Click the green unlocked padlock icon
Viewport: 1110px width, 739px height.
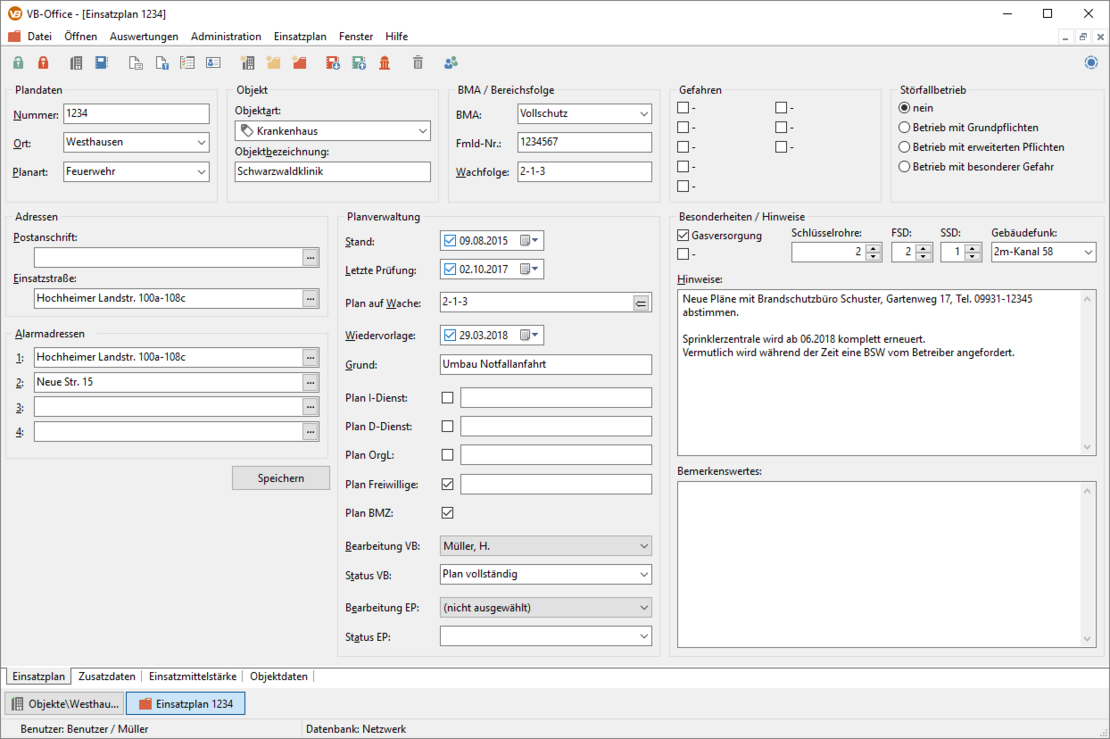tap(18, 63)
